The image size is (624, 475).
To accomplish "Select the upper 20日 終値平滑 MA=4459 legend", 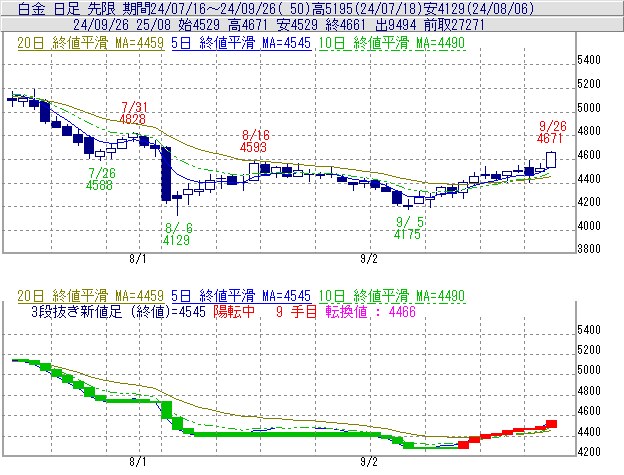I will click(x=90, y=43).
